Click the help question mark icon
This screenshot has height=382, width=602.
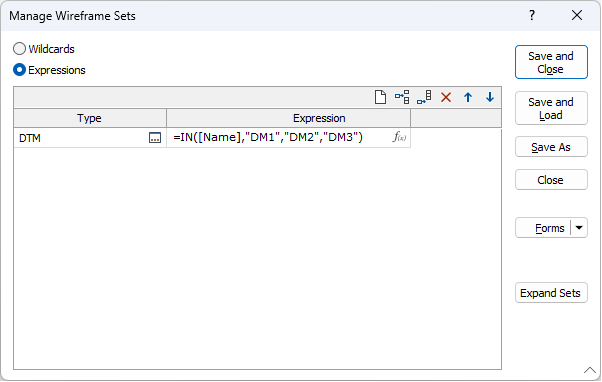532,15
